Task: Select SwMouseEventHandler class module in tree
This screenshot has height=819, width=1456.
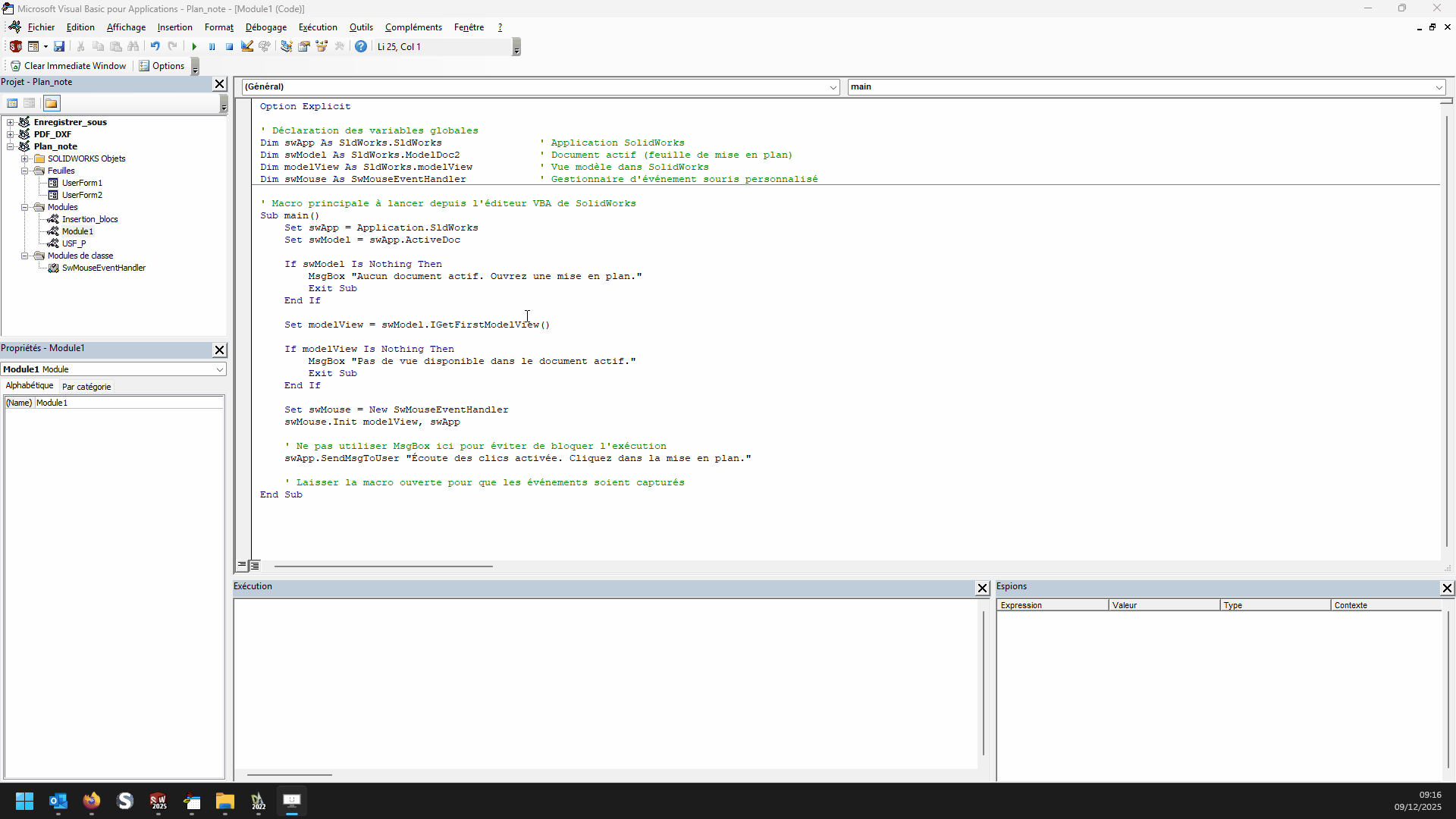Action: (x=103, y=268)
